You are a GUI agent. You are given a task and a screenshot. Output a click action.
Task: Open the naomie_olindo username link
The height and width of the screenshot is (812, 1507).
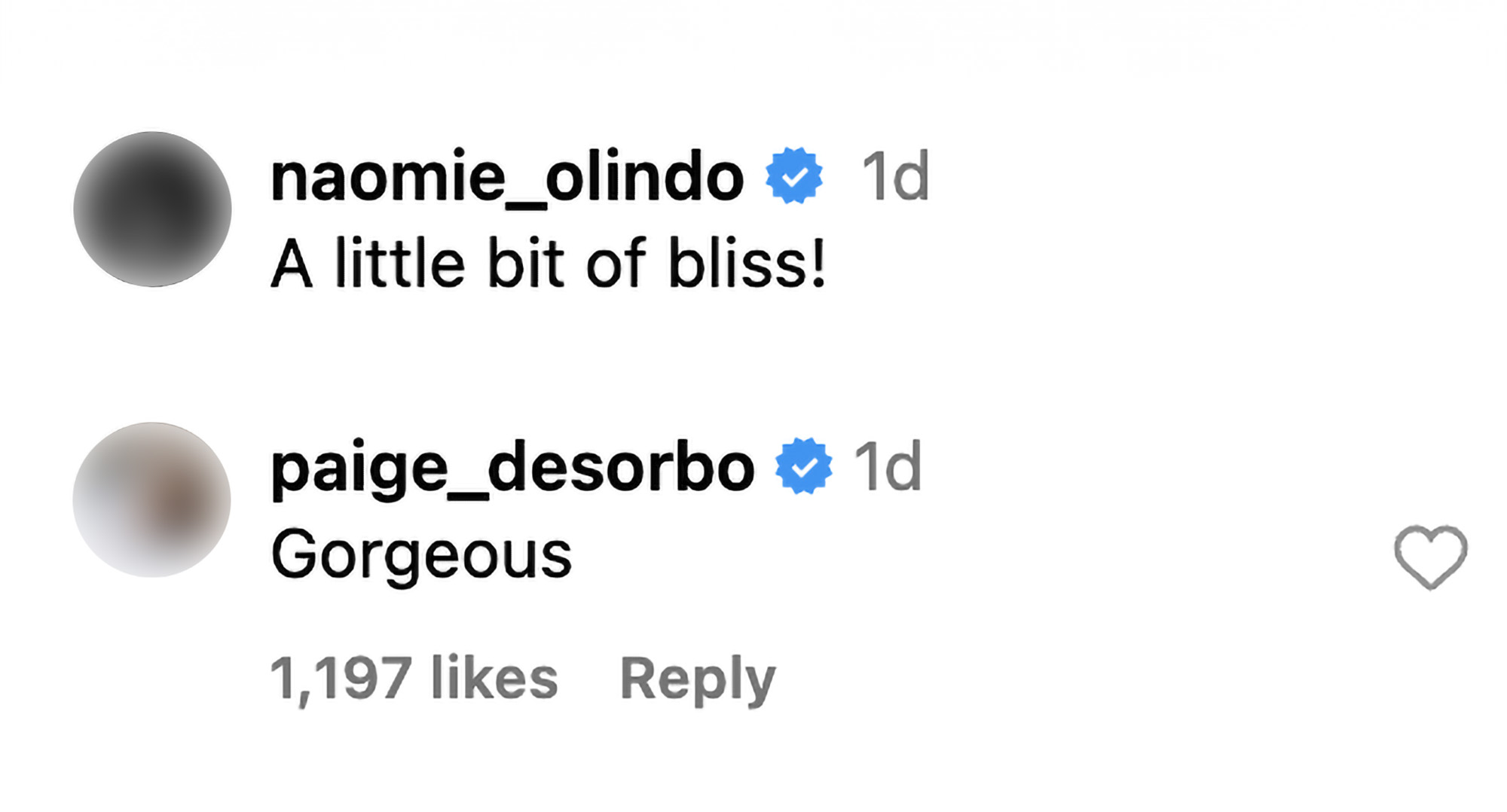[x=507, y=177]
